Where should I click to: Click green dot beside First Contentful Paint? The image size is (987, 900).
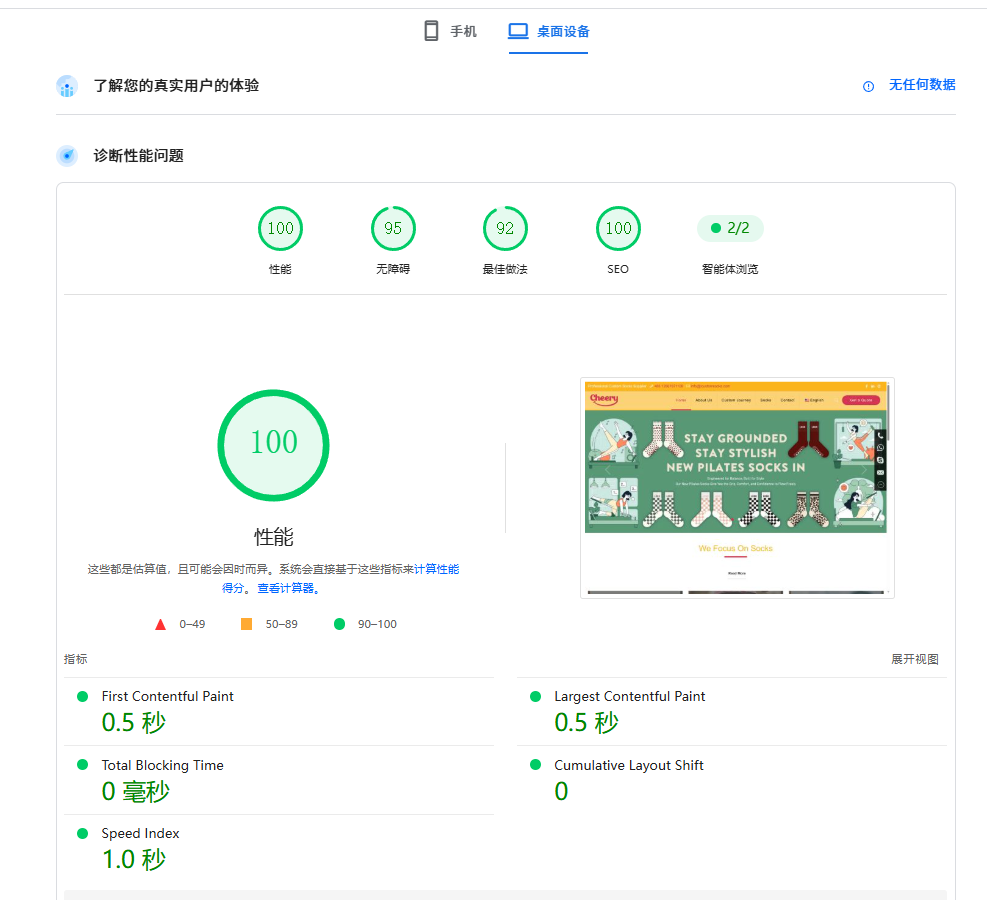tap(82, 696)
